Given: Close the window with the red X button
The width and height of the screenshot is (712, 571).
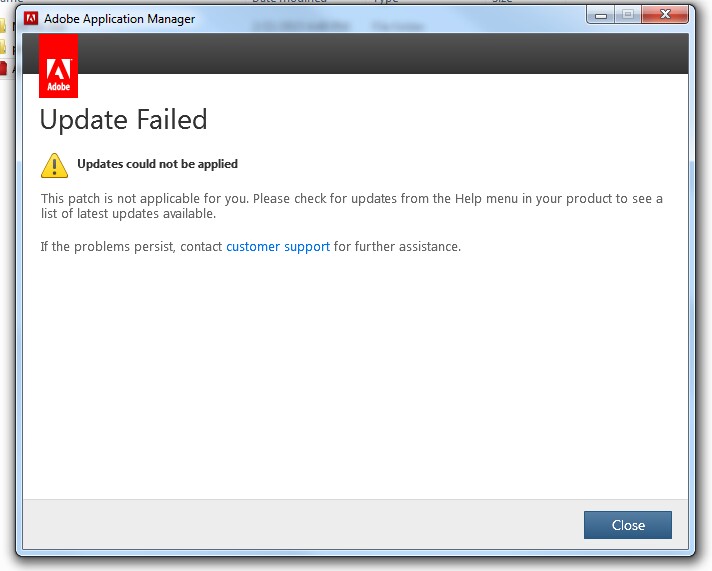Looking at the screenshot, I should click(x=665, y=15).
